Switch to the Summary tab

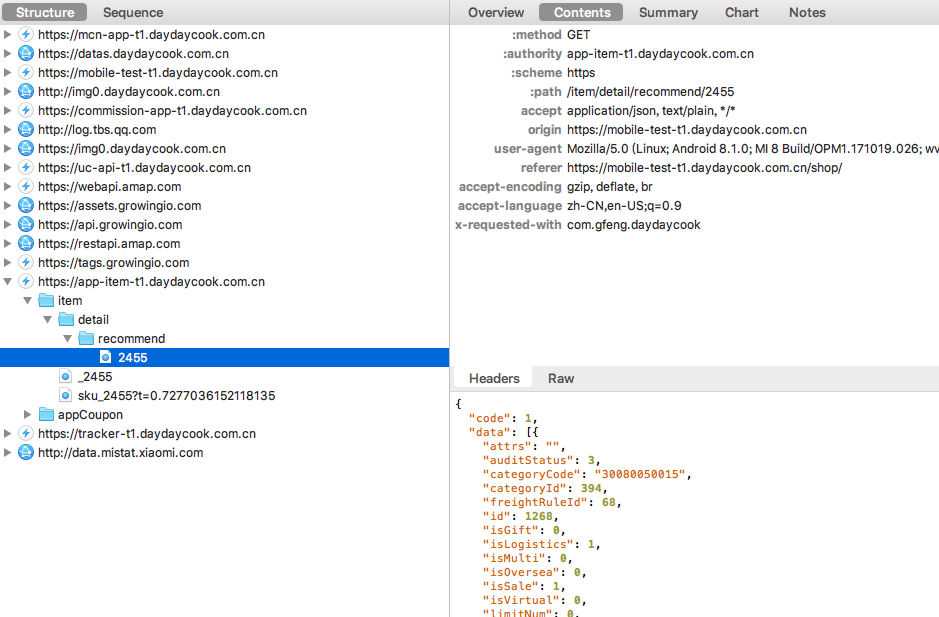click(668, 12)
